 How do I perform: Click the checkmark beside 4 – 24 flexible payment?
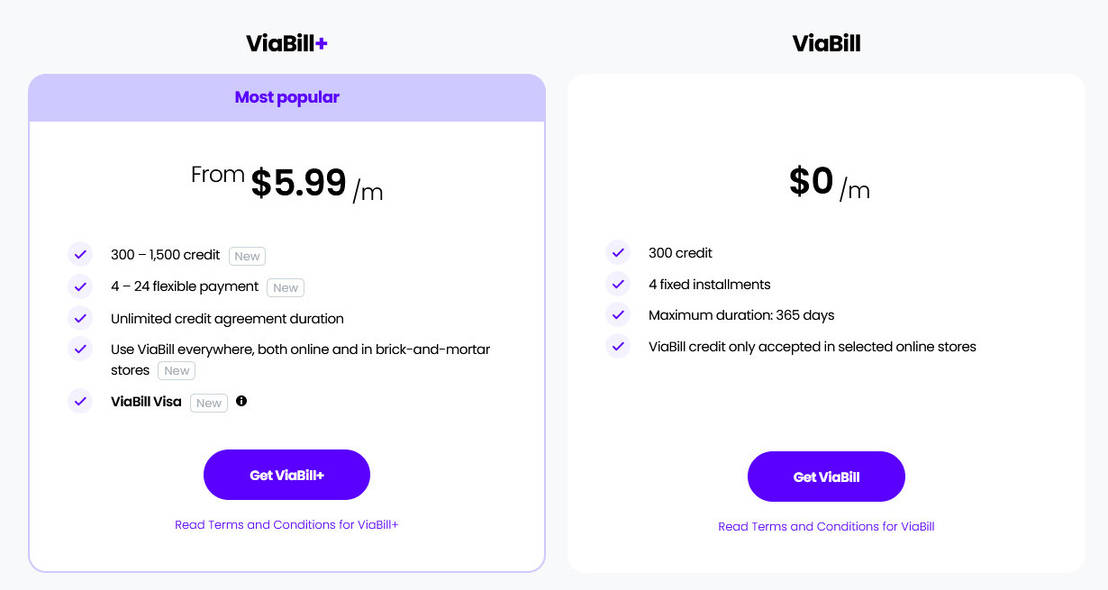80,286
